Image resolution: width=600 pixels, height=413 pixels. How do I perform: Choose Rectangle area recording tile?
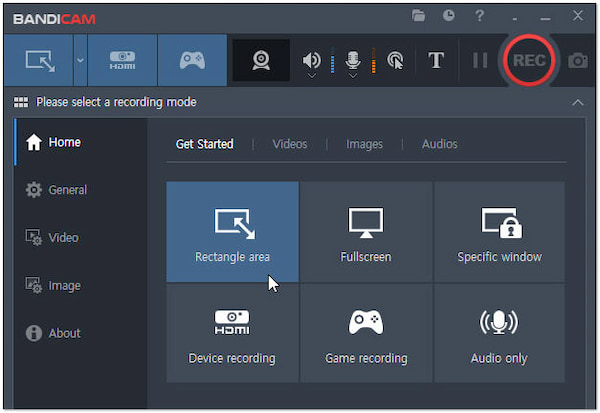point(233,232)
